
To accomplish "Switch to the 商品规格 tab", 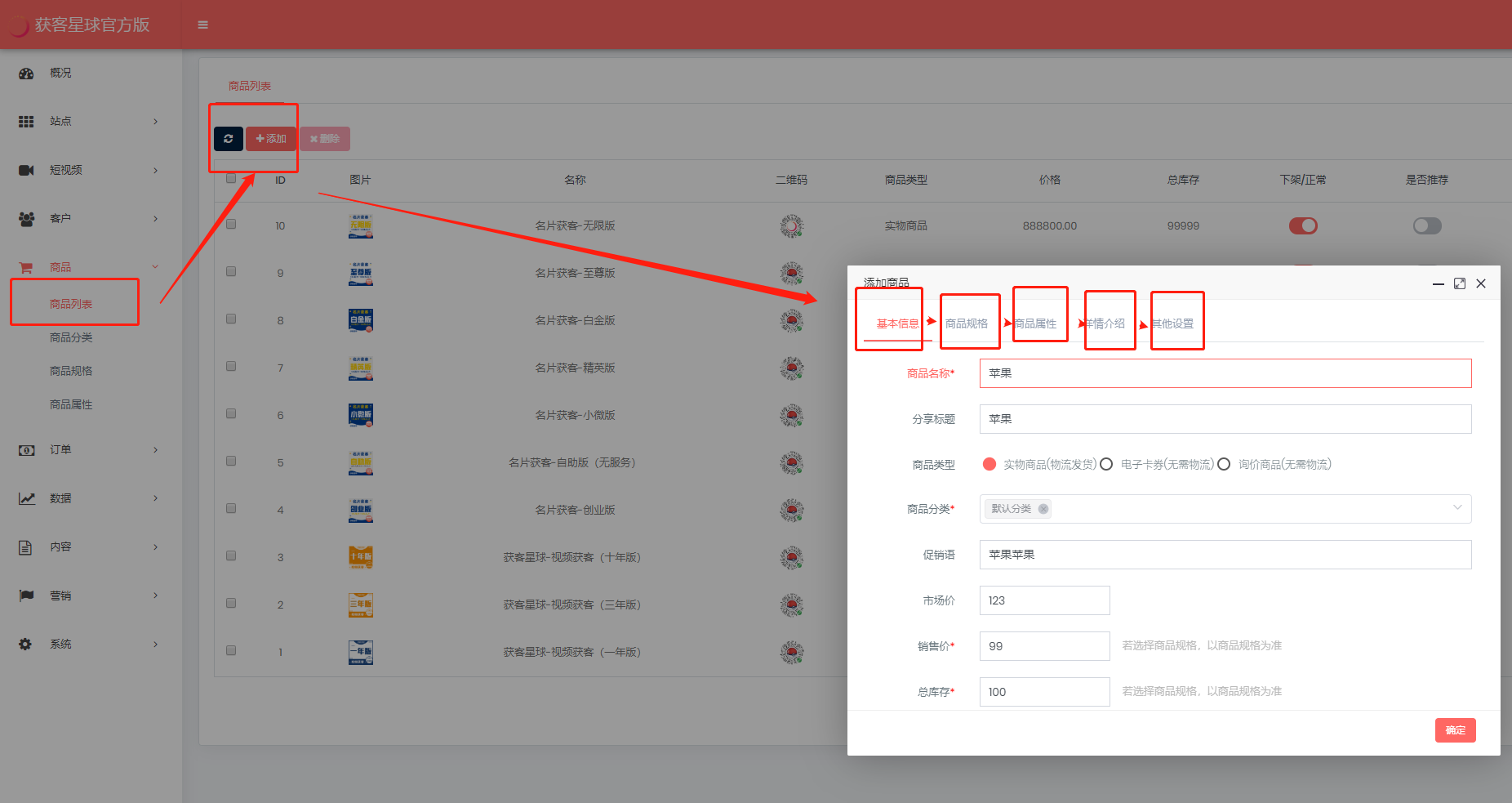I will pyautogui.click(x=967, y=323).
